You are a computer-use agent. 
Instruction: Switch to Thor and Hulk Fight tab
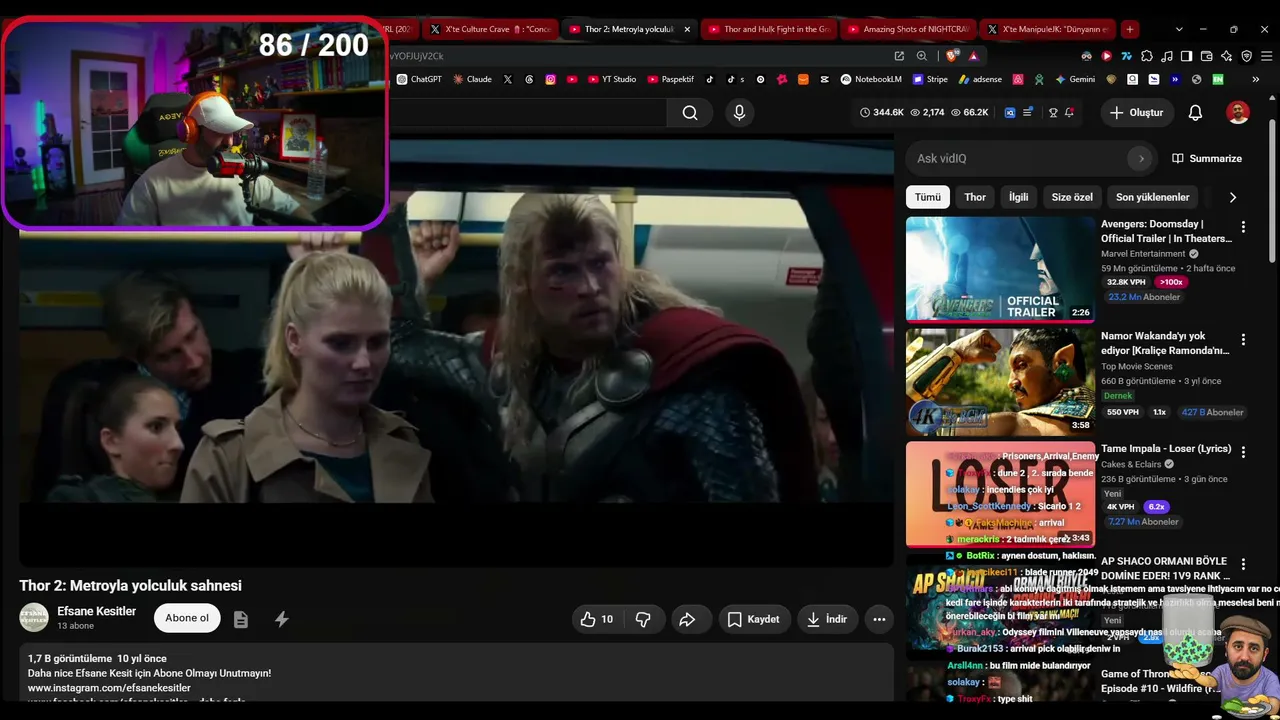click(x=769, y=29)
